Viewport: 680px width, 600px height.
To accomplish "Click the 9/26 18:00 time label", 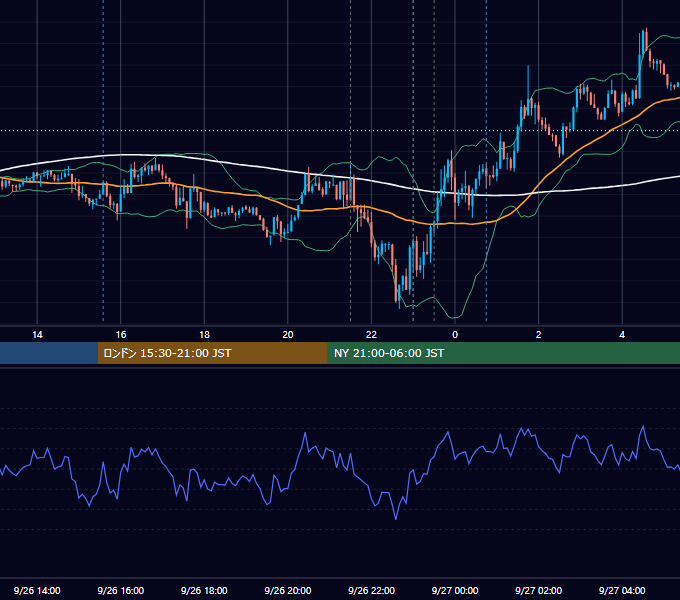I will (x=204, y=590).
